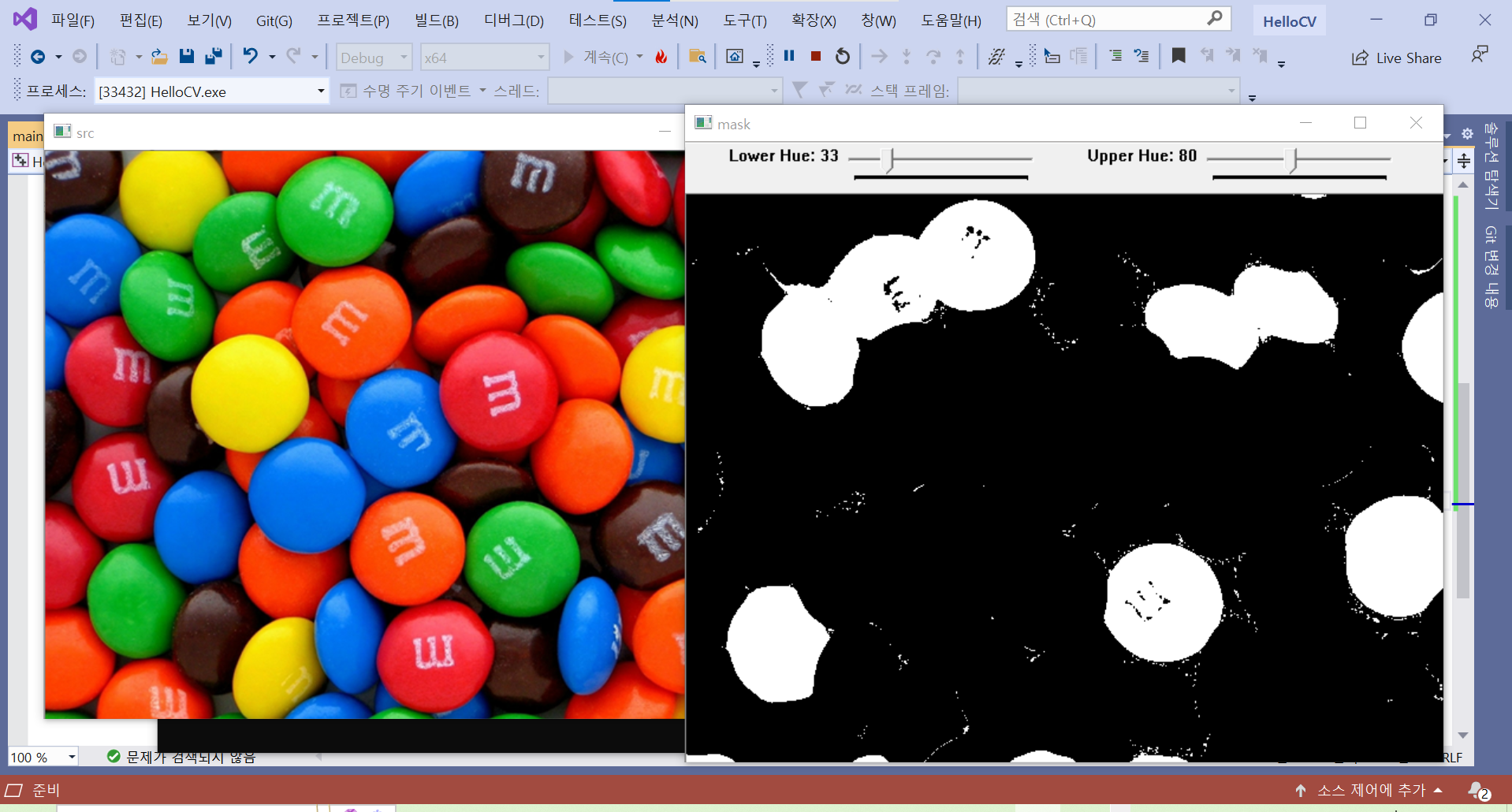Open the stack frame dropdown
This screenshot has height=812, width=1512.
coord(1099,91)
